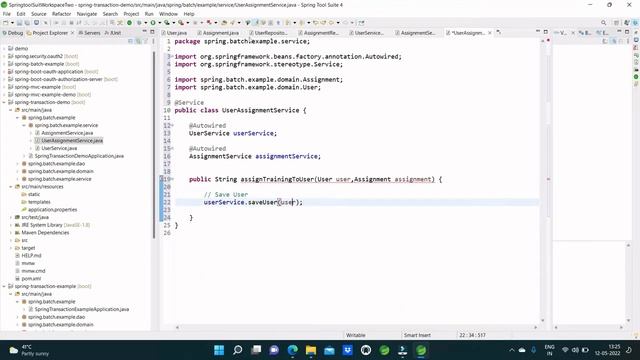Click the toolbar magnifier search icon
This screenshot has height=360, width=640.
coord(603,23)
